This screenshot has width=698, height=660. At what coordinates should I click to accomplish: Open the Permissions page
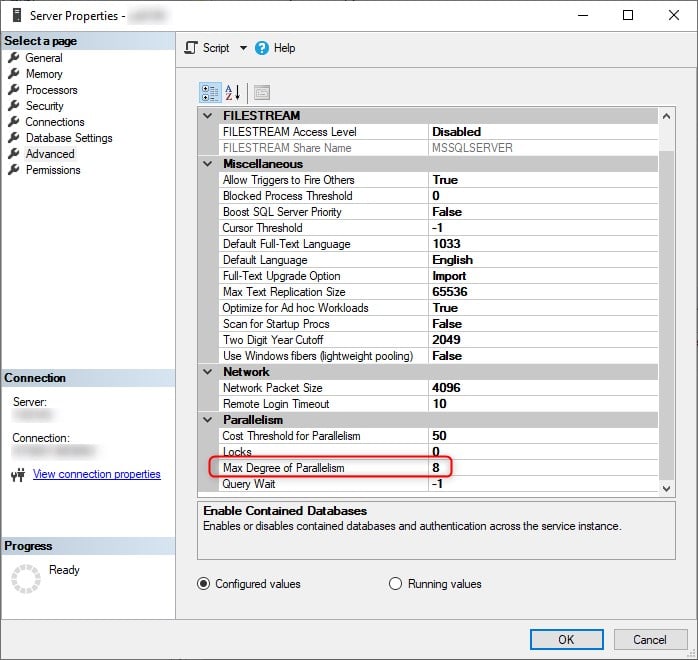pyautogui.click(x=53, y=170)
